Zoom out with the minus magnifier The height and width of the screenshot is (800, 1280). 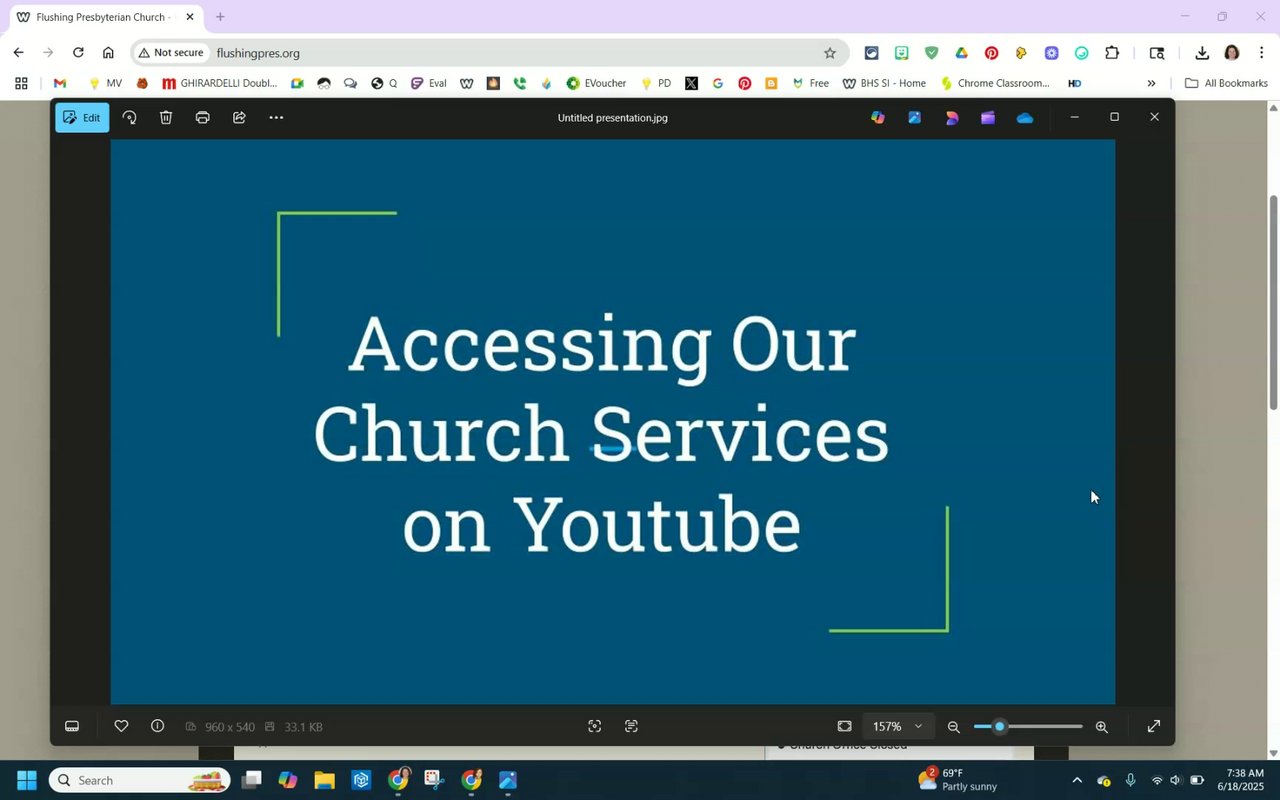click(x=953, y=727)
